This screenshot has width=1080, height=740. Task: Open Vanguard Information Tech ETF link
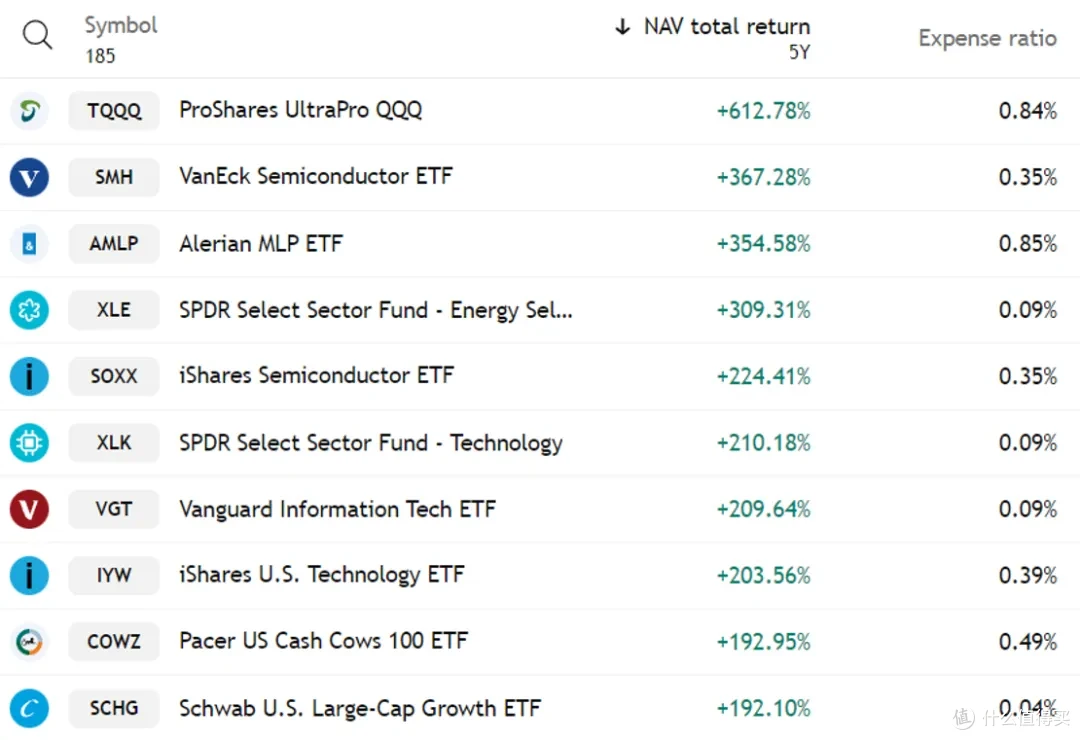pyautogui.click(x=337, y=509)
